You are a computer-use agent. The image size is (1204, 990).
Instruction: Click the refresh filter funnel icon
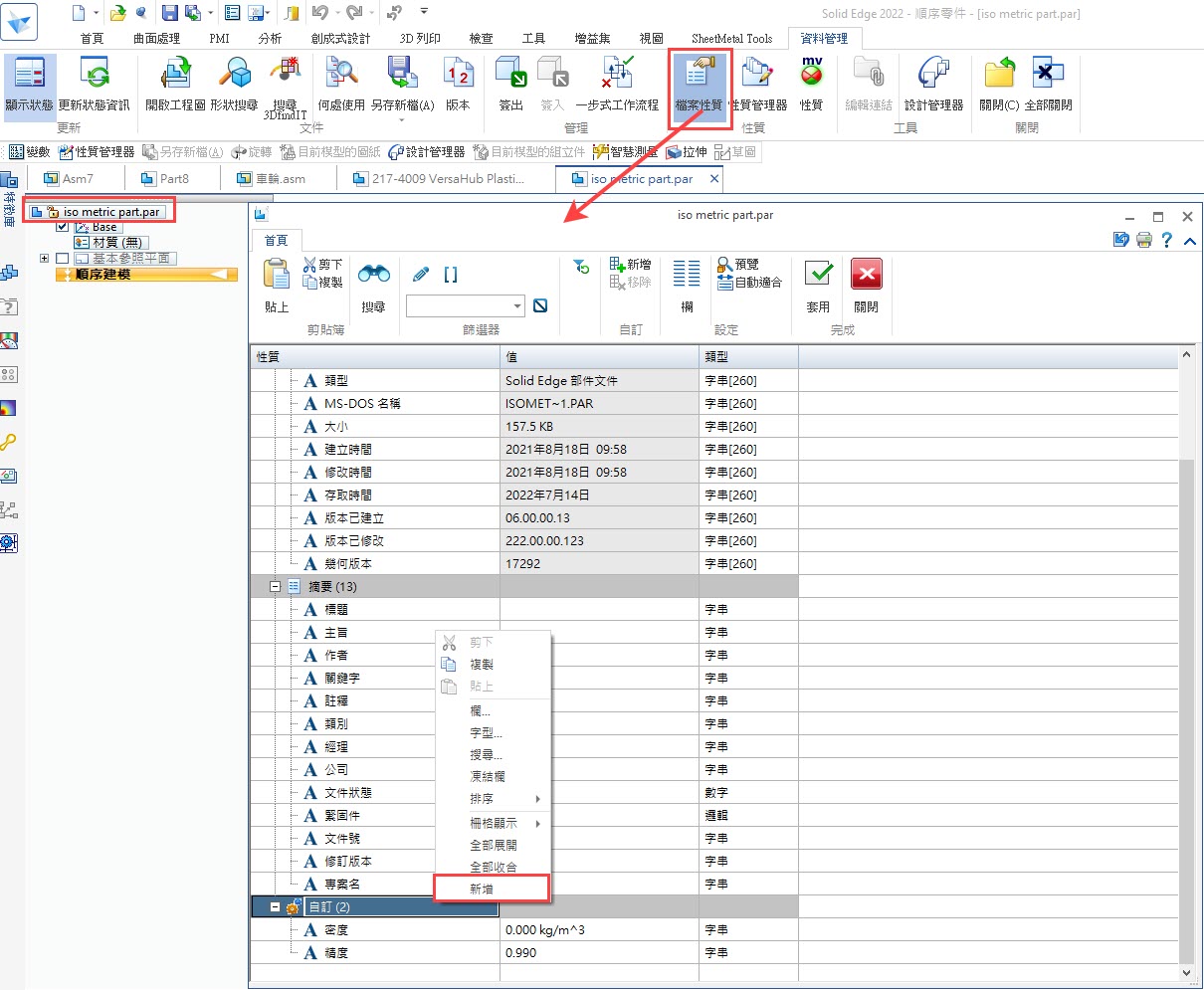[x=581, y=266]
